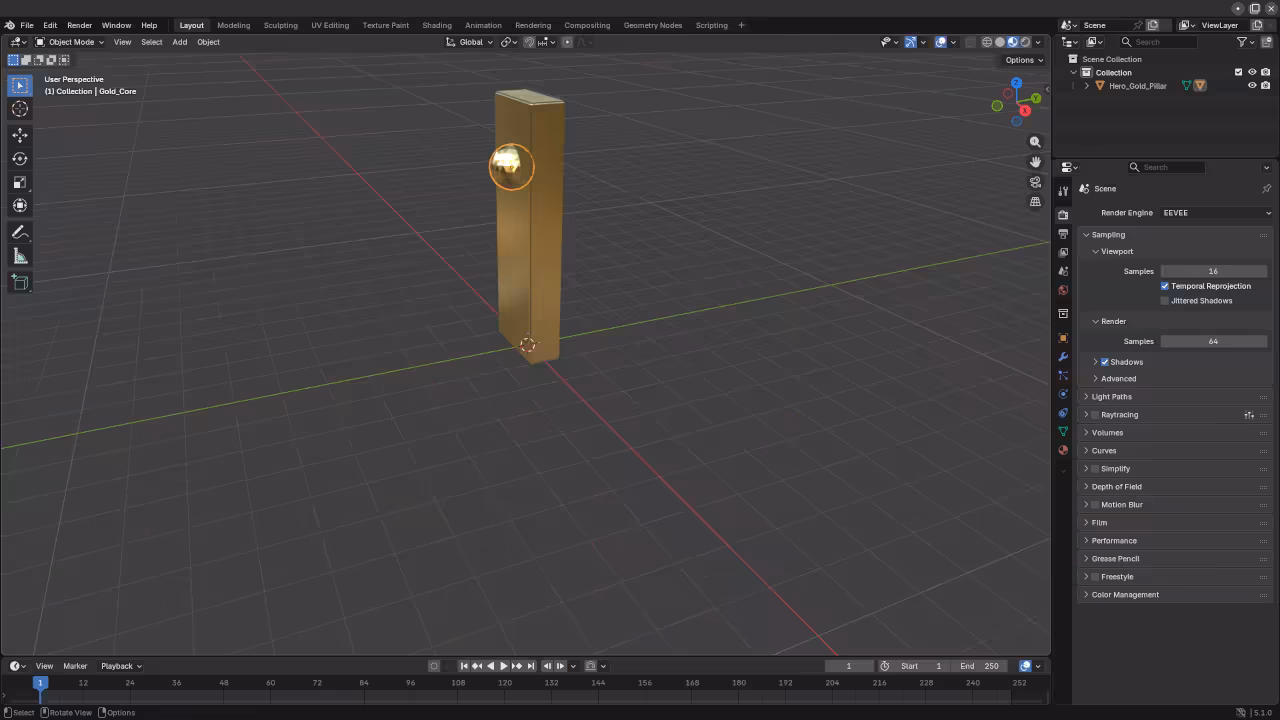Image resolution: width=1280 pixels, height=720 pixels.
Task: Switch to the Shading workspace tab
Action: click(436, 25)
